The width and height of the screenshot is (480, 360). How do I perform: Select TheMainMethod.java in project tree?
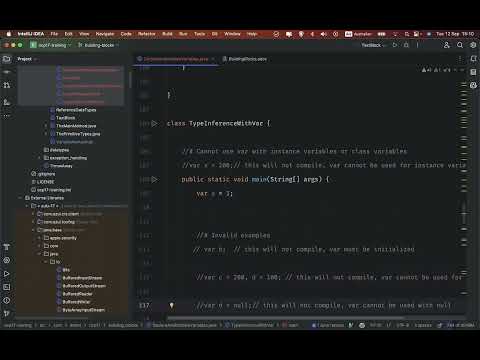pyautogui.click(x=76, y=126)
